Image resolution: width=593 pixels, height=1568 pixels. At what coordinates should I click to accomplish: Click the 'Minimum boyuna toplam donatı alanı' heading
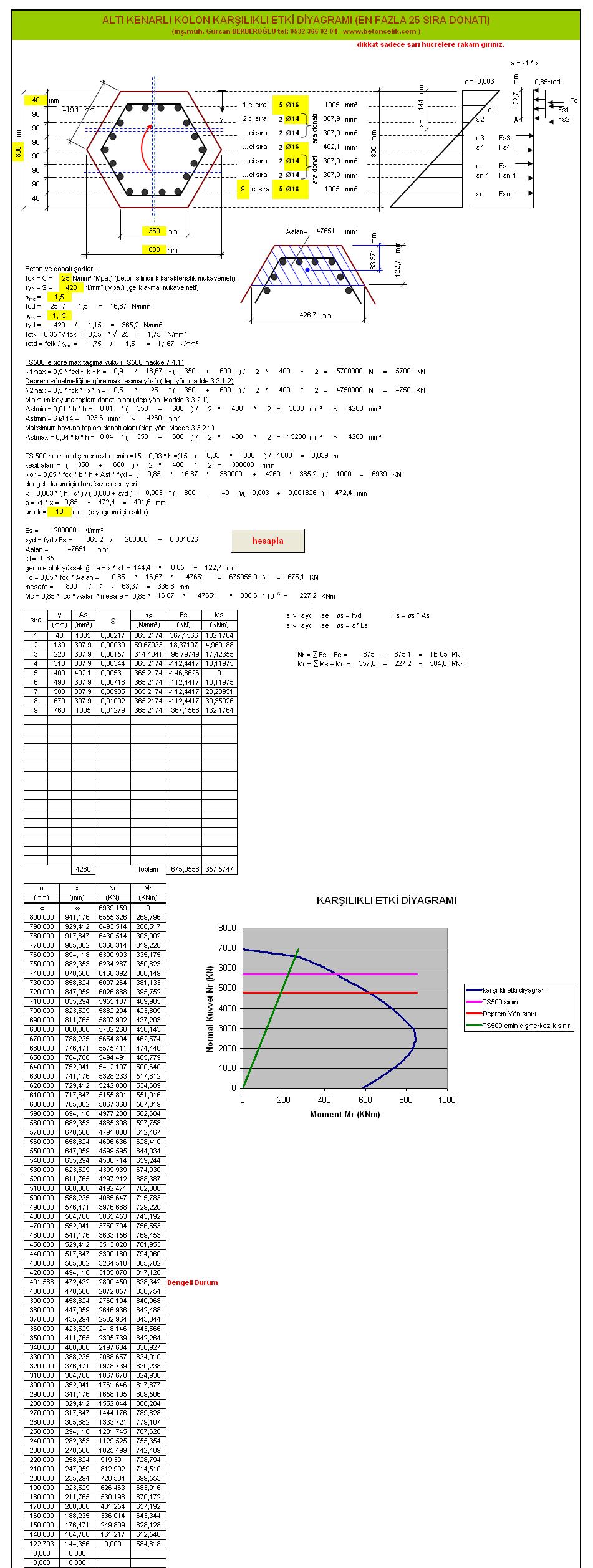pos(117,400)
